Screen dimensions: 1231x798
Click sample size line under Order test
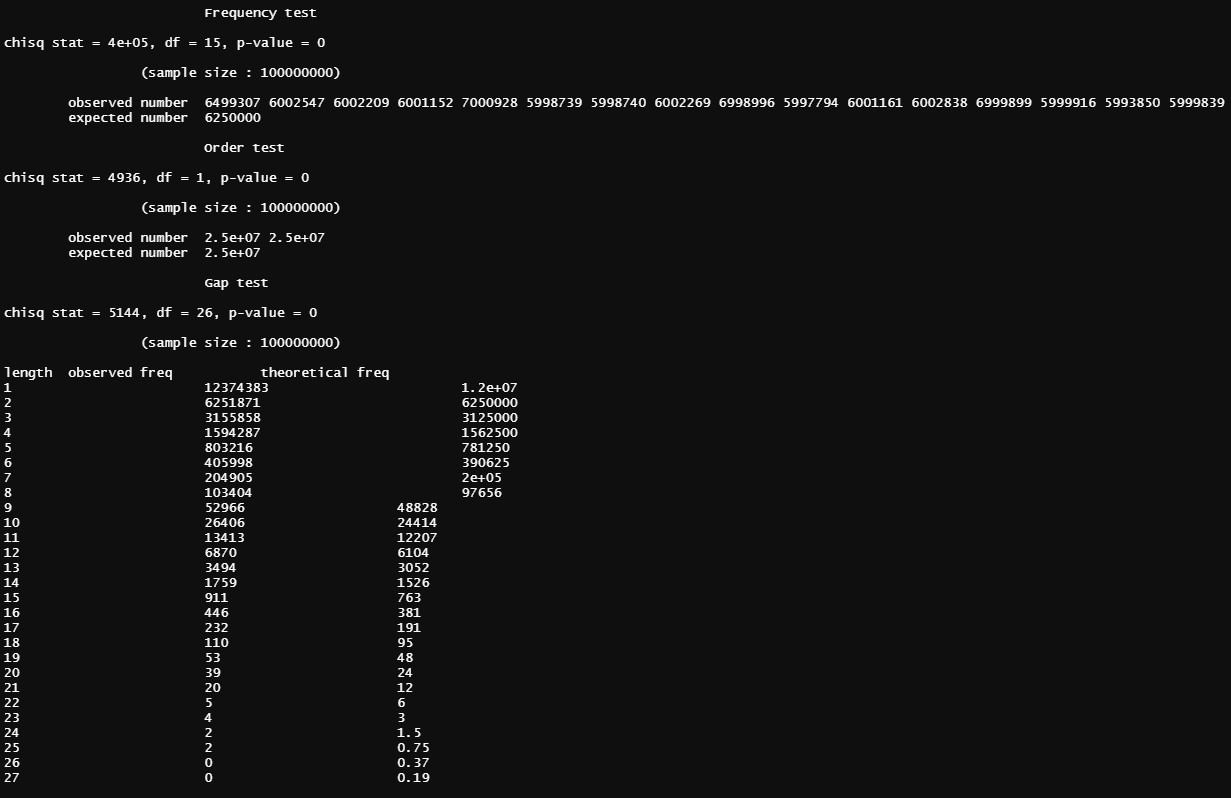240,208
